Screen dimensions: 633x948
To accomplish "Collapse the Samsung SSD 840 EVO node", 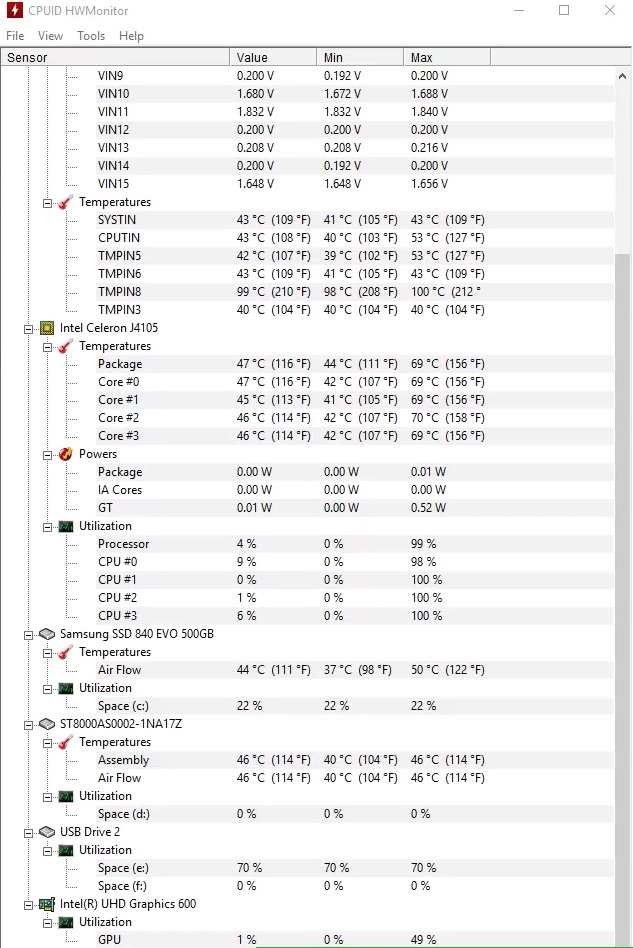I will point(28,635).
